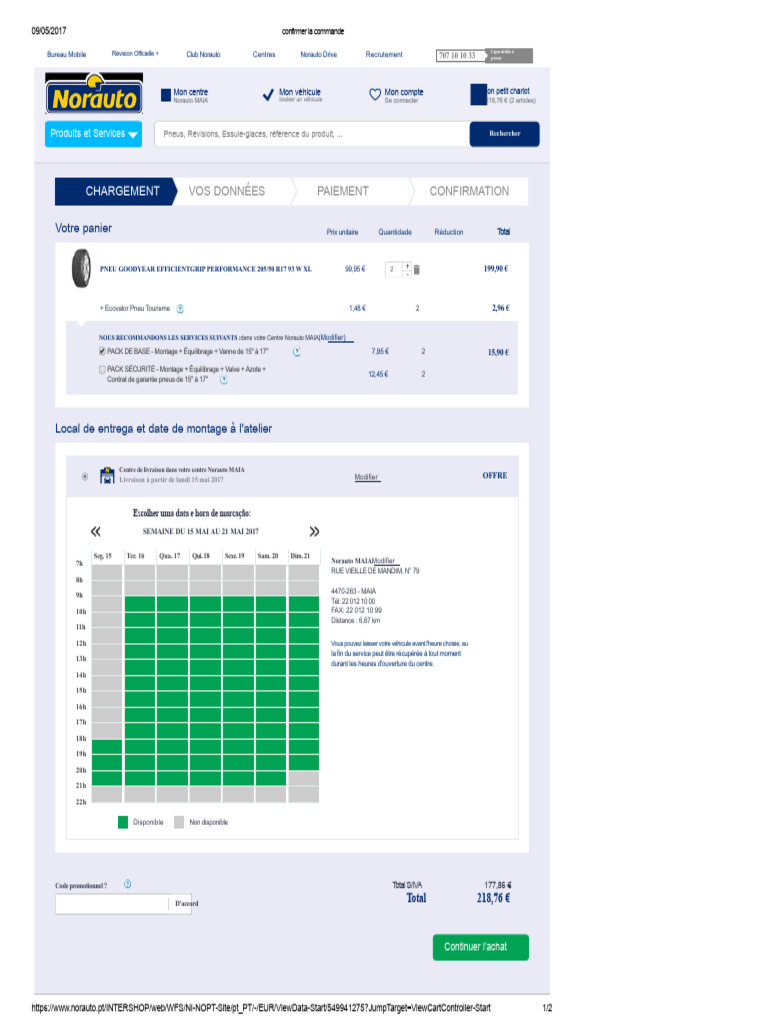Screen dimensions: 768x1024
Task: Click the heart icon for Mon compte
Action: point(375,95)
